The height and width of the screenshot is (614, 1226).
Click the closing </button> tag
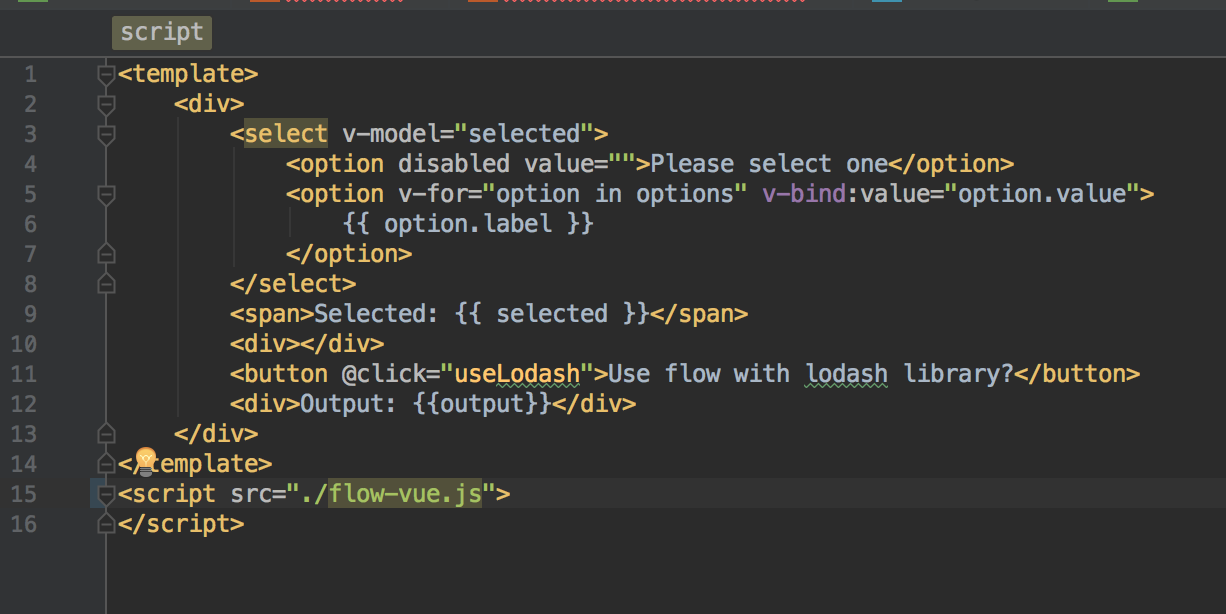[1077, 374]
